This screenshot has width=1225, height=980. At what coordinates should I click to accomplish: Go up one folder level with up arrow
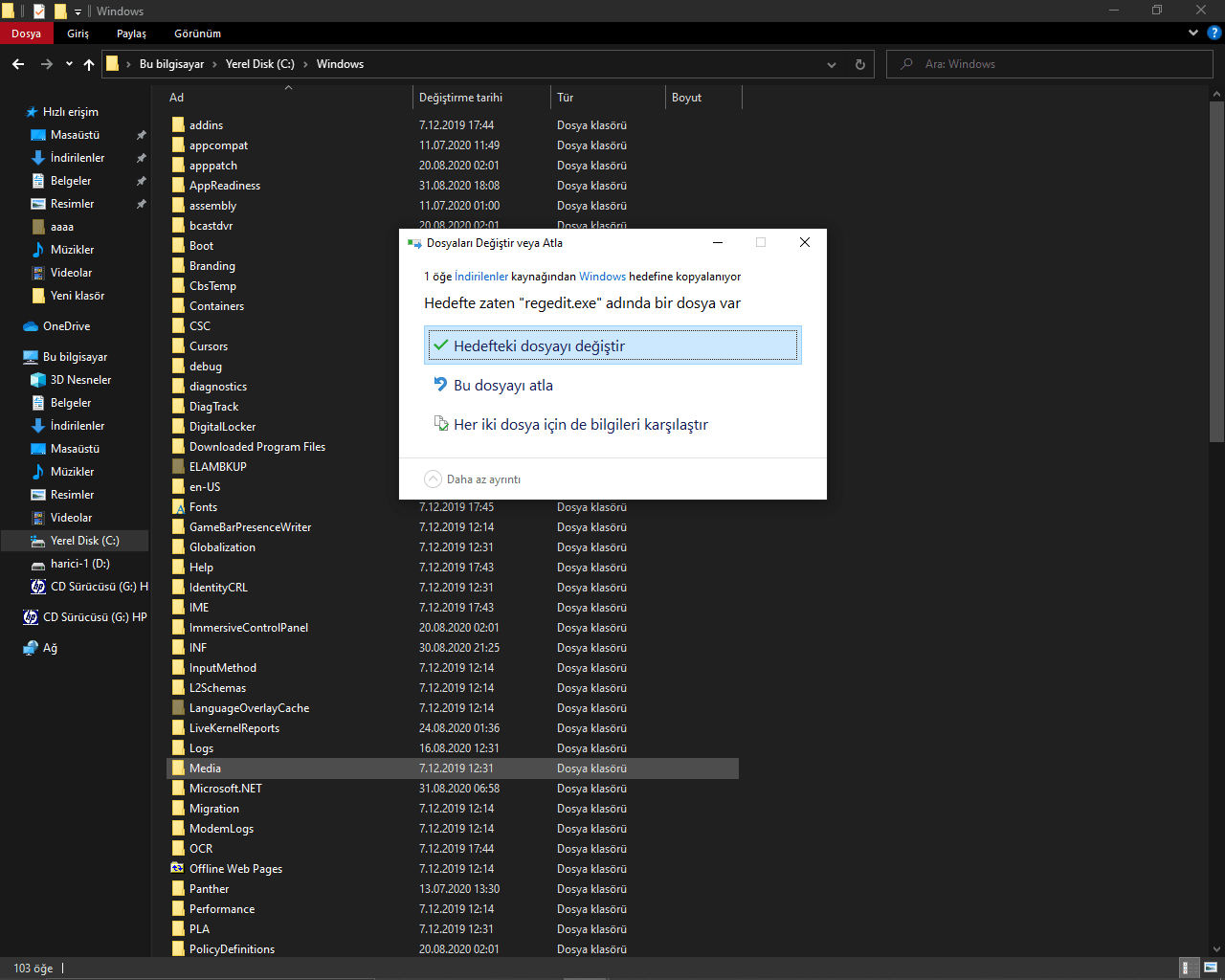89,64
